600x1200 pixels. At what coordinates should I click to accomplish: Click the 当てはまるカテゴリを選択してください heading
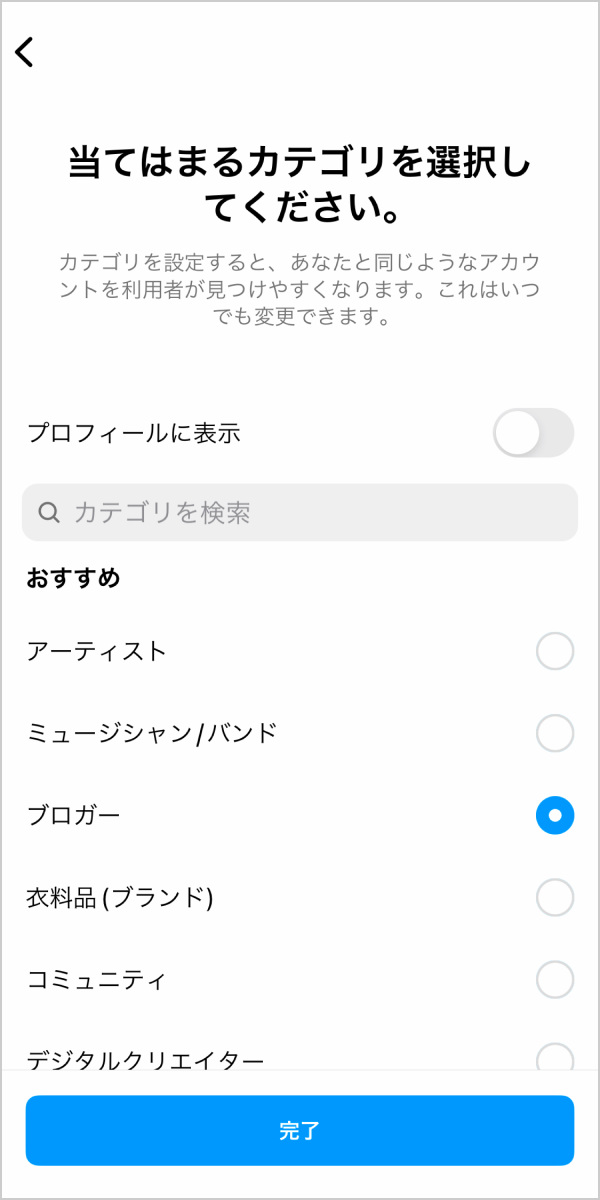(300, 185)
